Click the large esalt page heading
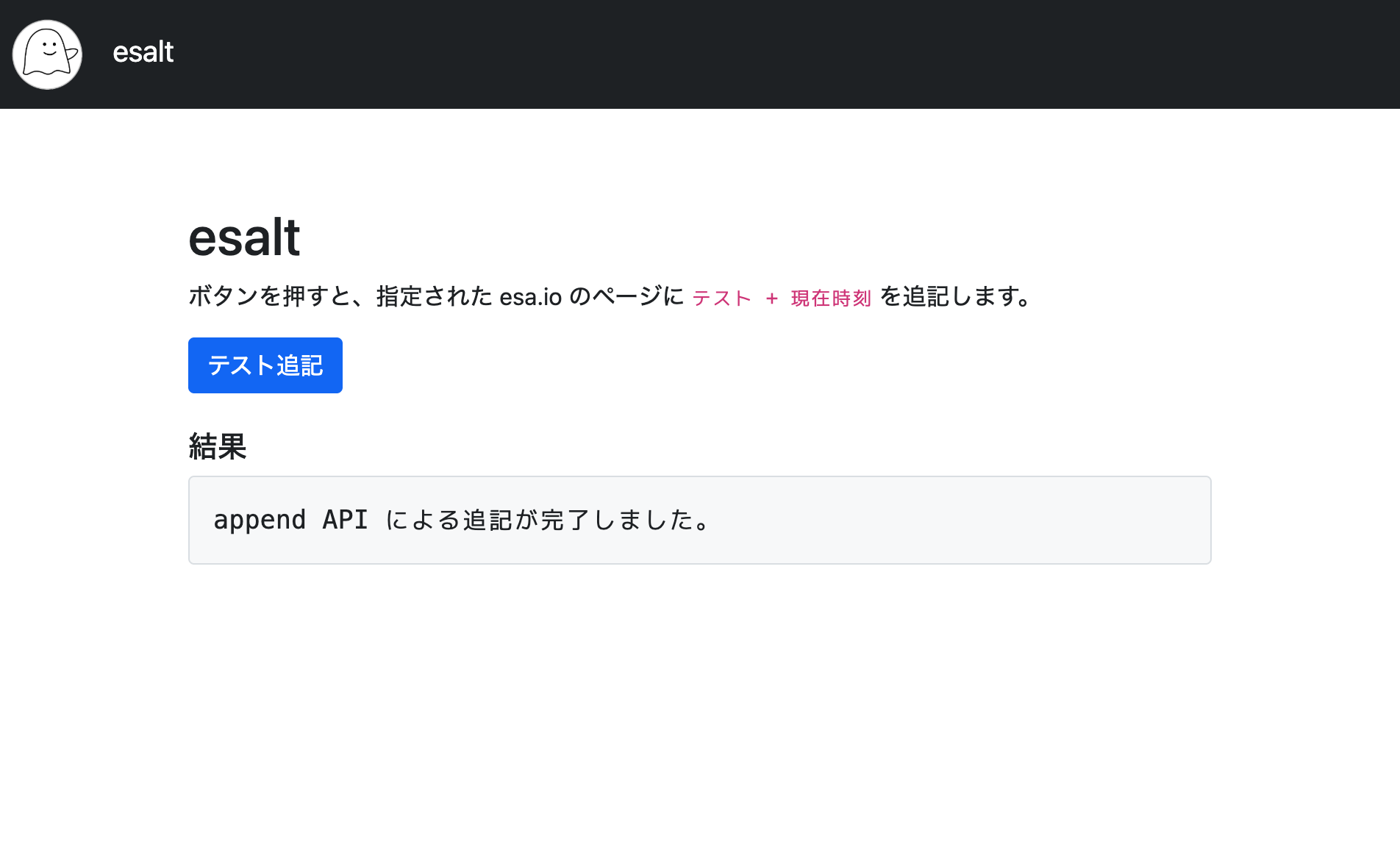 244,238
